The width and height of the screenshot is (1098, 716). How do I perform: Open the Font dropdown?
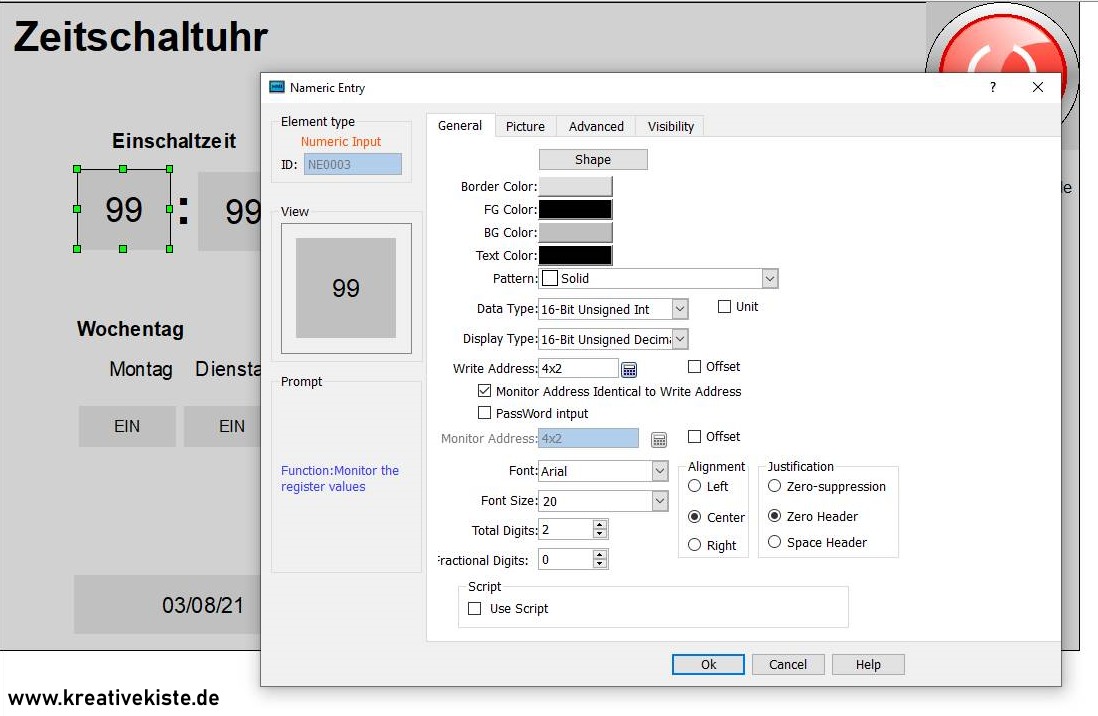click(x=660, y=471)
